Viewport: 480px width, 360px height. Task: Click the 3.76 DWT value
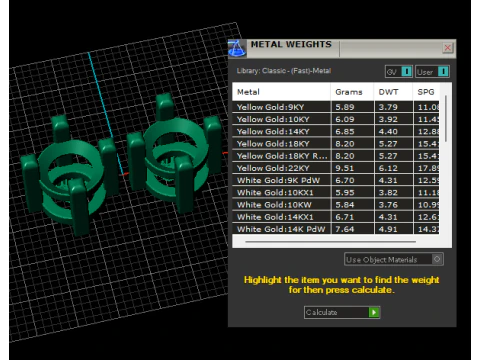tap(388, 205)
